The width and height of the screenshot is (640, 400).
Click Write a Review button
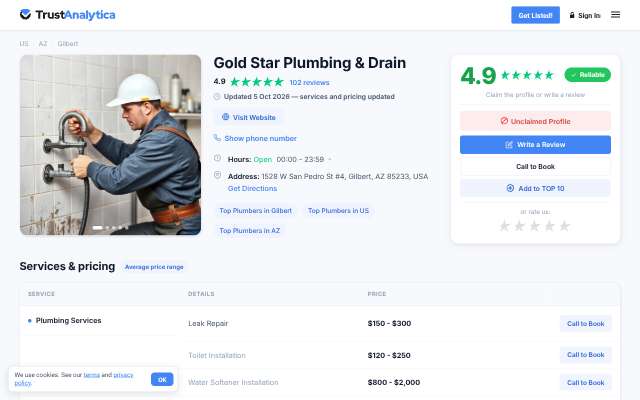pyautogui.click(x=535, y=145)
